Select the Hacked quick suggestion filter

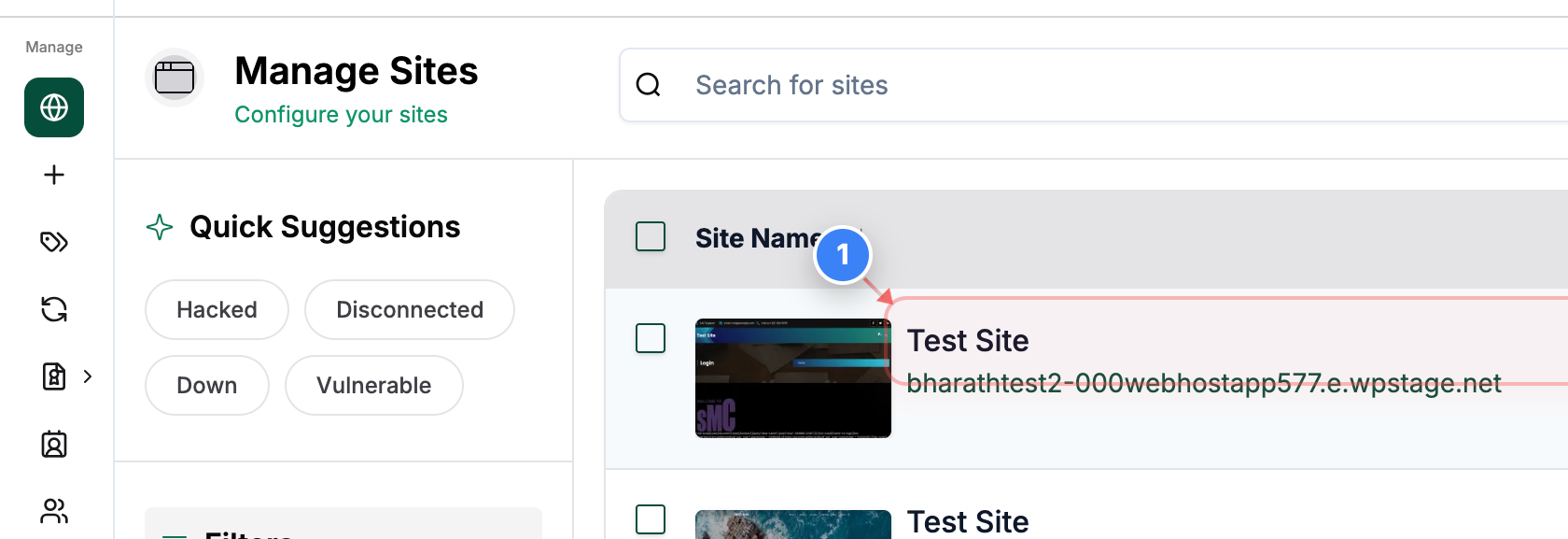click(217, 309)
